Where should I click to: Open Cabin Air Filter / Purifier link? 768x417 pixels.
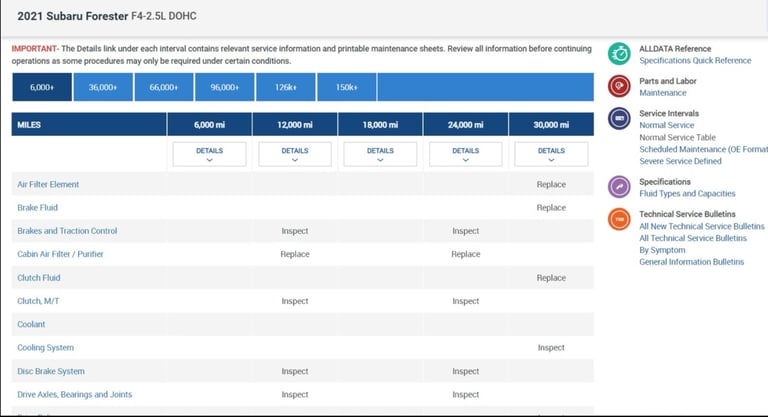[x=60, y=254]
